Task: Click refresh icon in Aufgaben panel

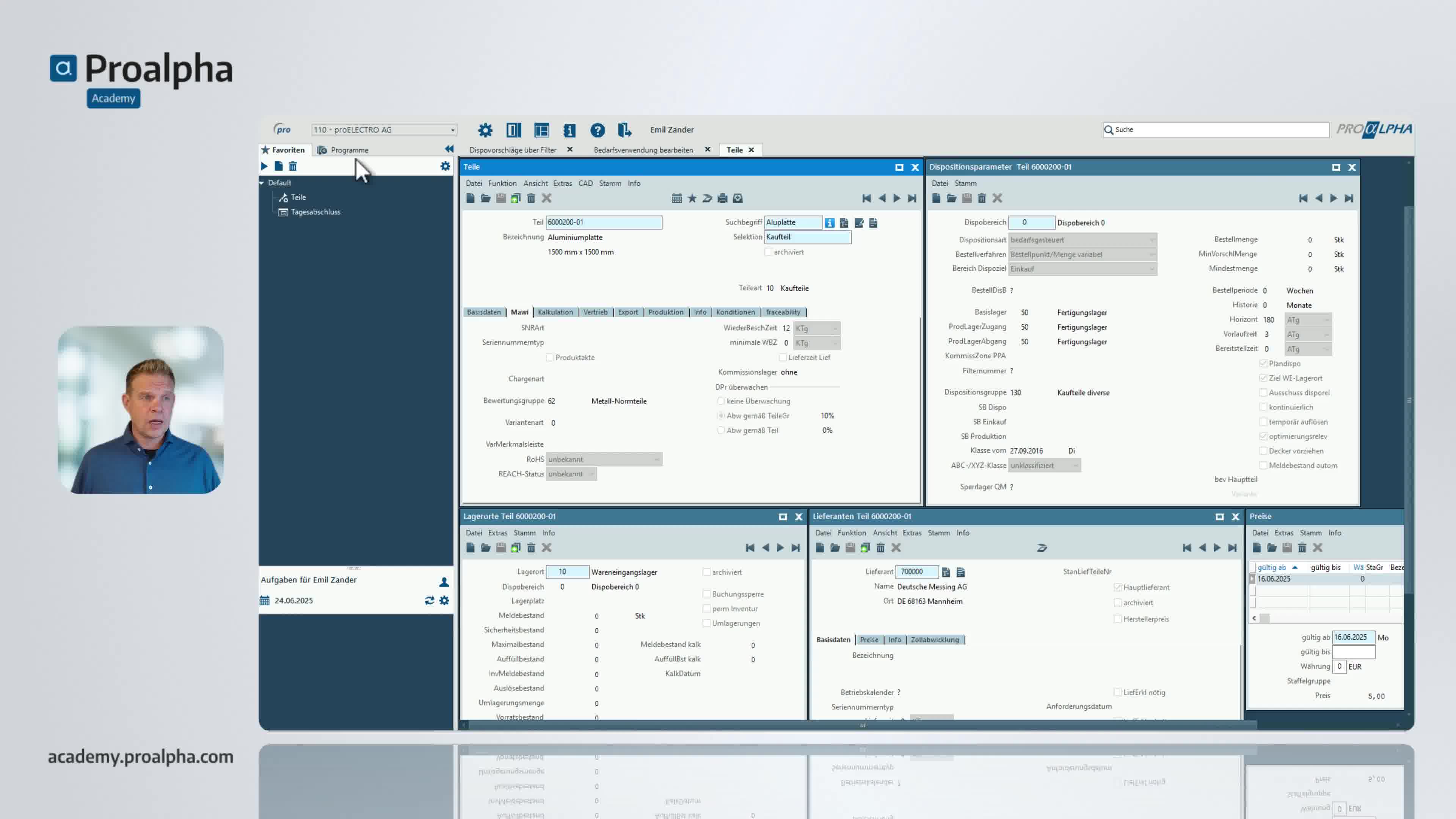Action: point(429,600)
